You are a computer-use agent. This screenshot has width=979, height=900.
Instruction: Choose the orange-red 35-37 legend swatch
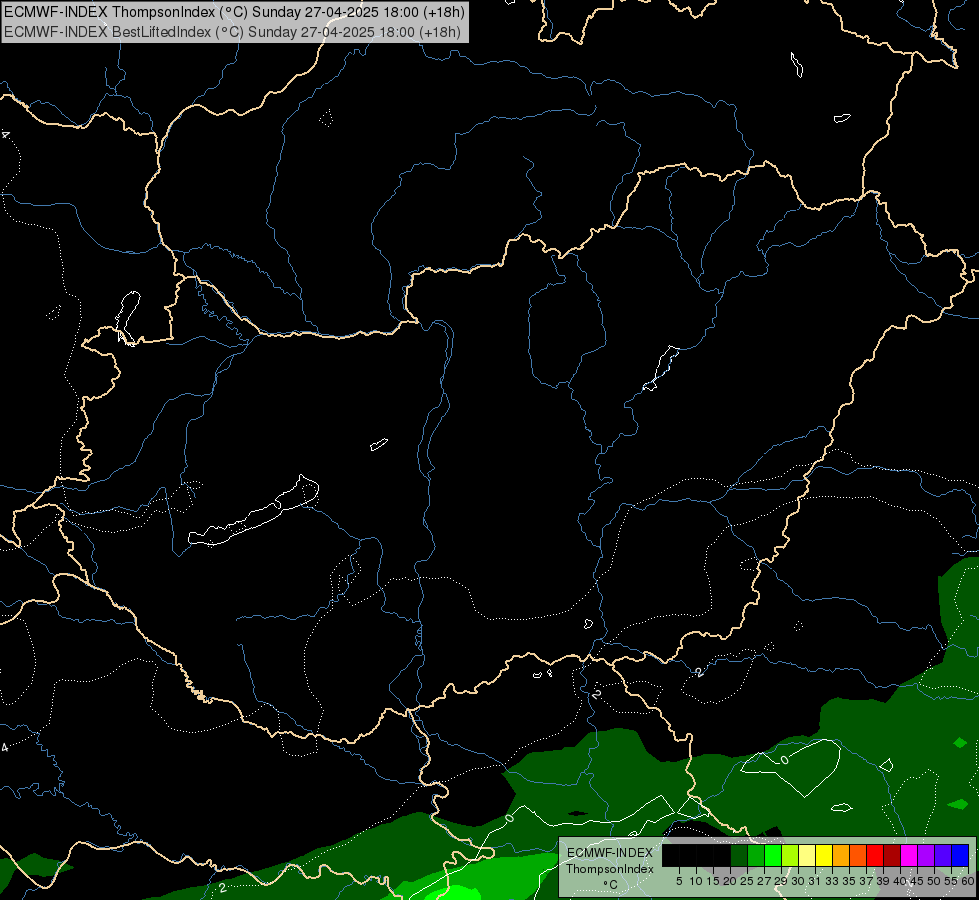pos(858,855)
